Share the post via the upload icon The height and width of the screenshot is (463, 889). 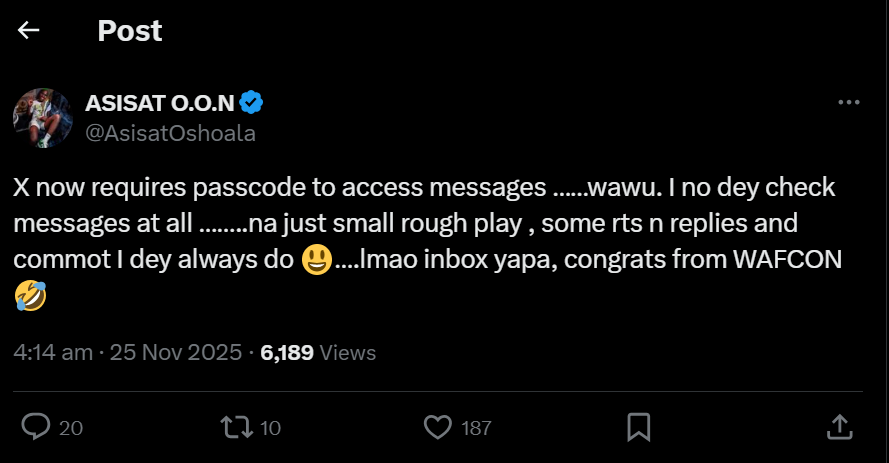839,427
